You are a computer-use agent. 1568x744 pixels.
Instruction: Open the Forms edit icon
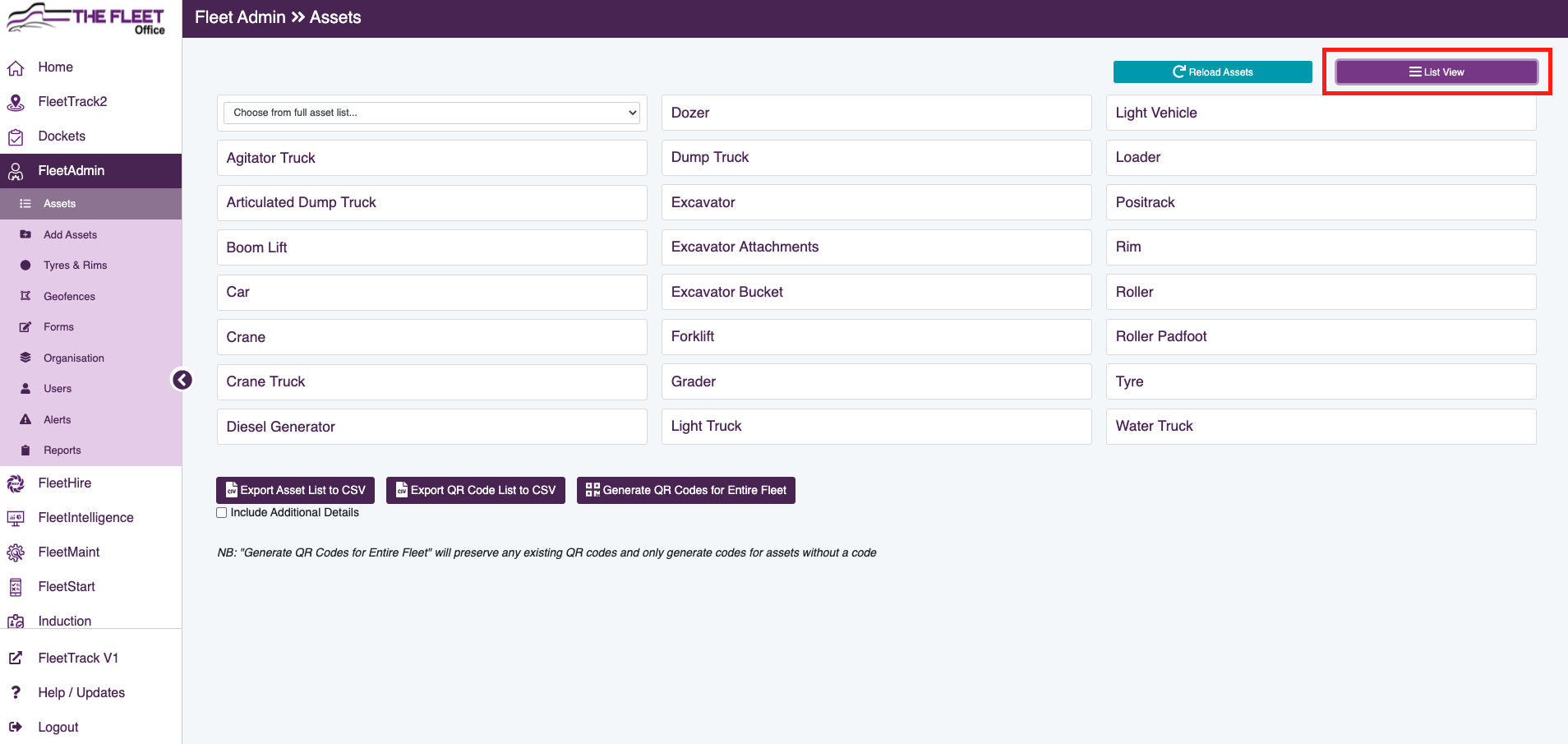pos(27,326)
